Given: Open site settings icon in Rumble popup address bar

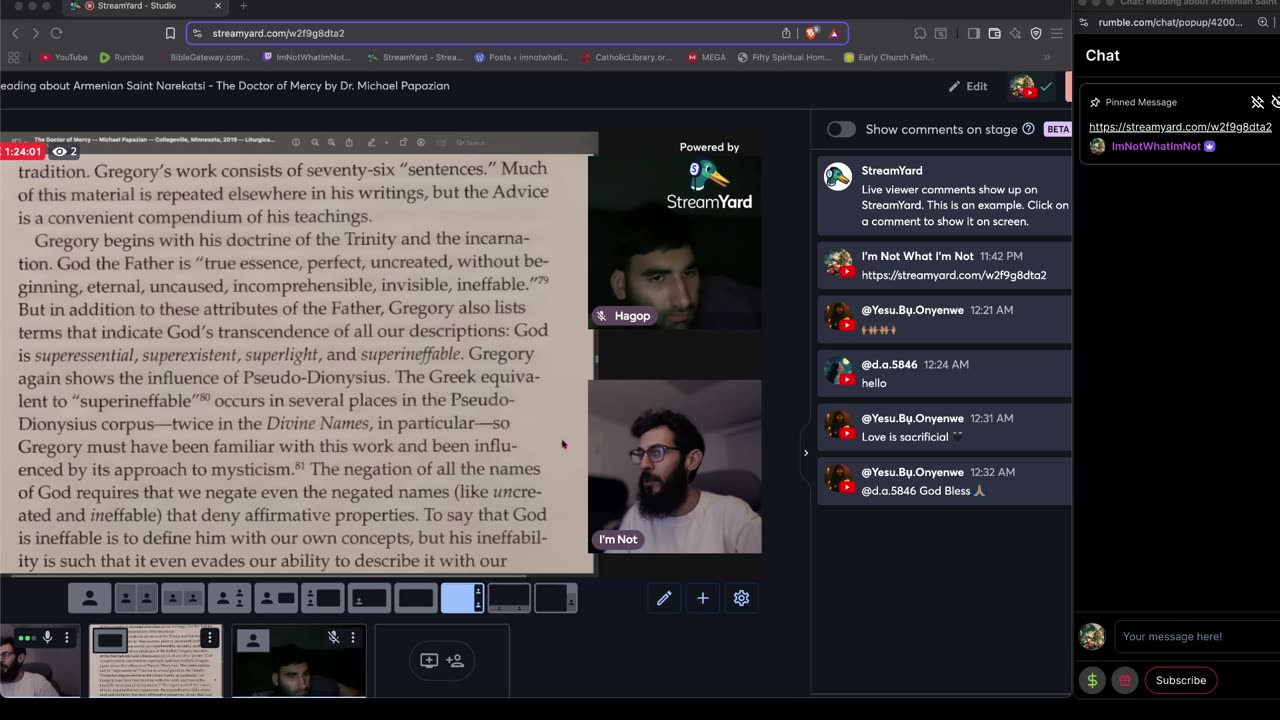Looking at the screenshot, I should pos(1086,22).
